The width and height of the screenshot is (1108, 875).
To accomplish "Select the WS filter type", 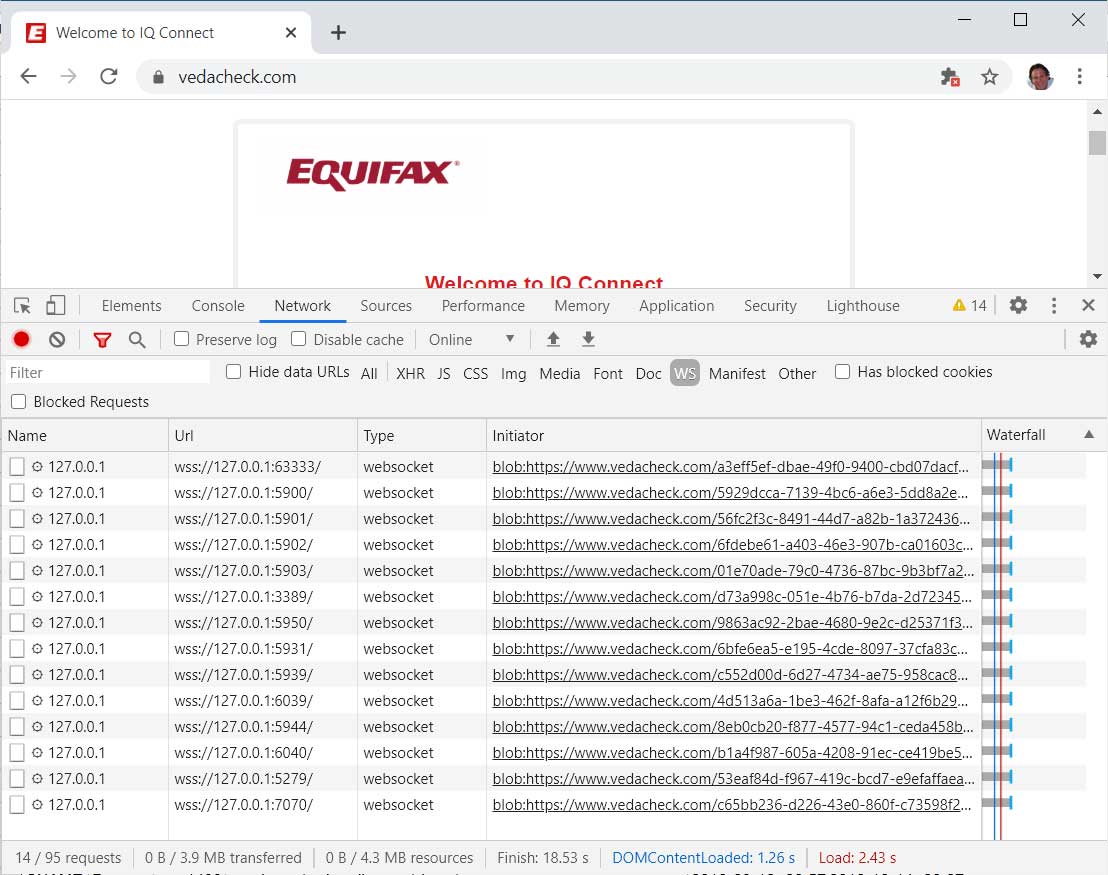I will (685, 373).
